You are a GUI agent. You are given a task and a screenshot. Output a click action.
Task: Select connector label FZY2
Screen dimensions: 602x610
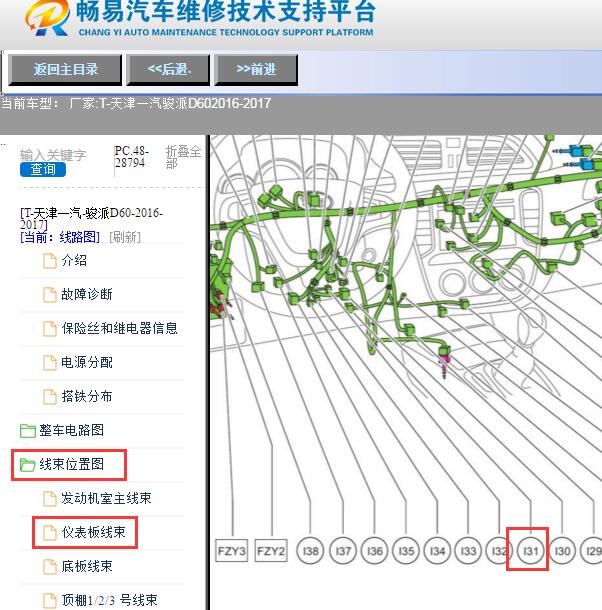tap(271, 551)
